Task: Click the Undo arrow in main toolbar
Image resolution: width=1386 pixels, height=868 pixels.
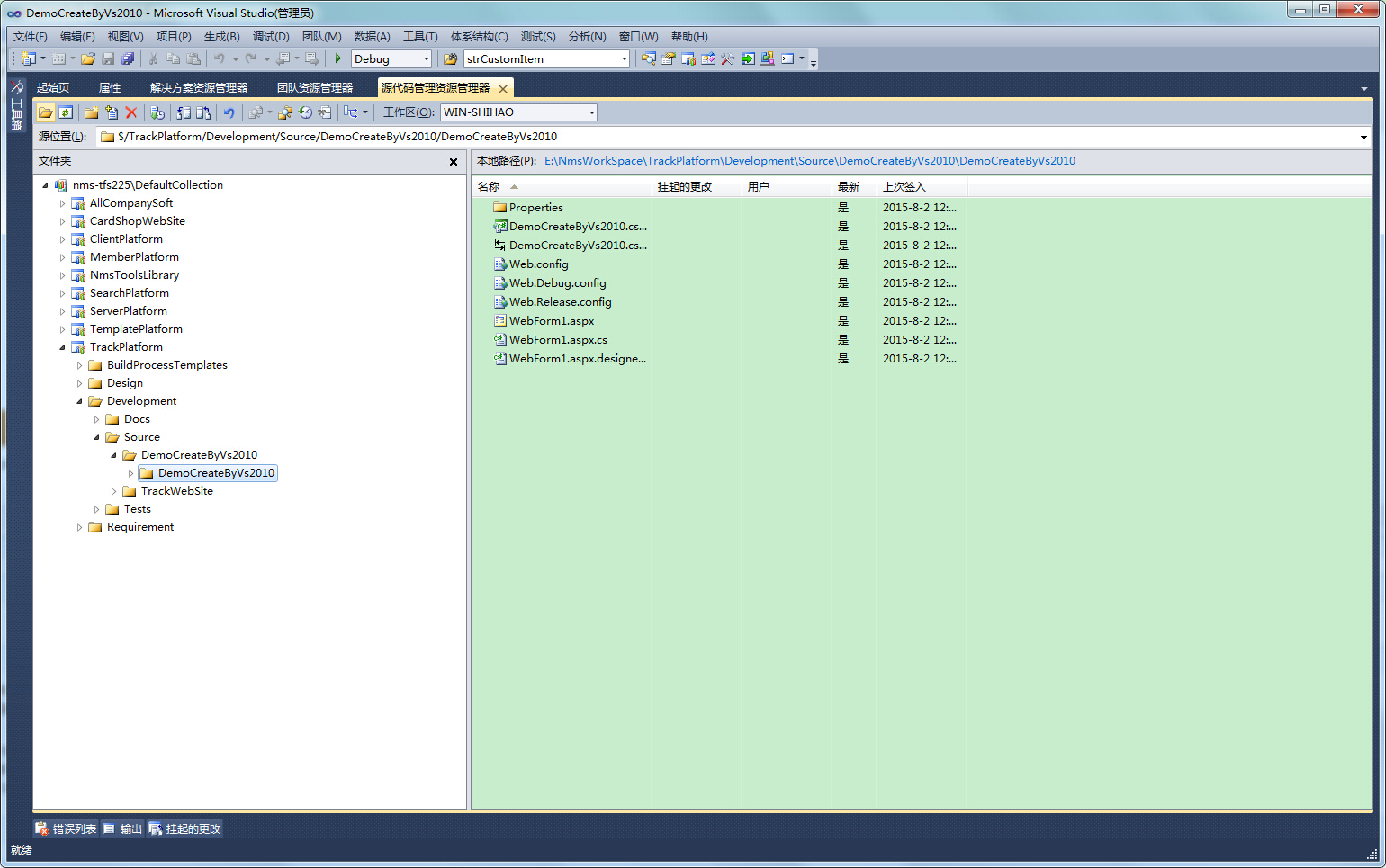Action: [220, 58]
